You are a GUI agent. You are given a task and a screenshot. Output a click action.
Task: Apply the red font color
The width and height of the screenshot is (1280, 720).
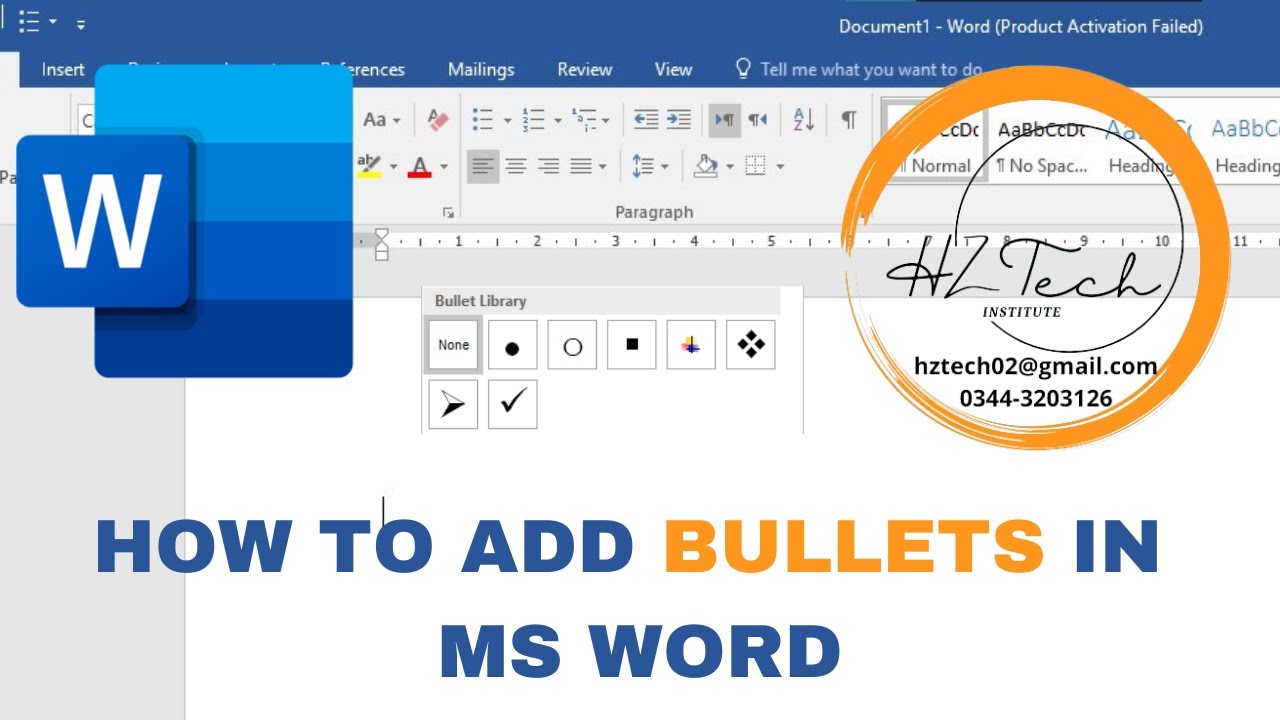420,166
